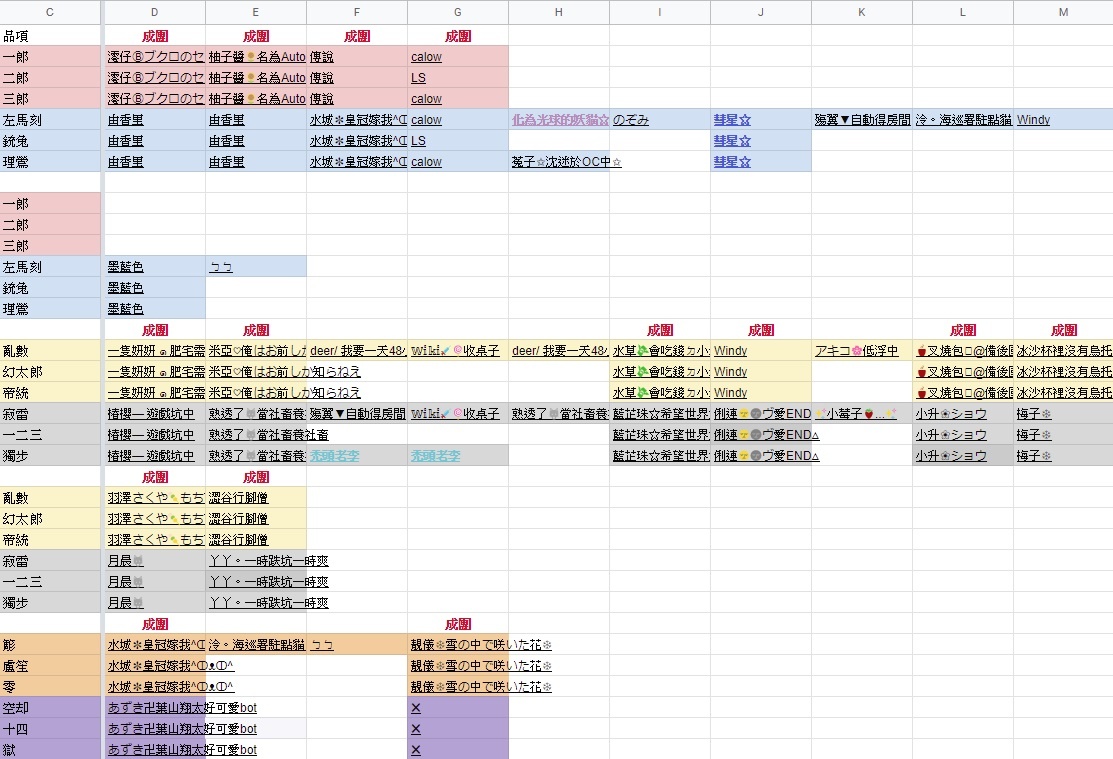The height and width of the screenshot is (759, 1113).
Task: Open 殤翼▼自動得房間 link in 左馬刻 row
Action: point(862,120)
